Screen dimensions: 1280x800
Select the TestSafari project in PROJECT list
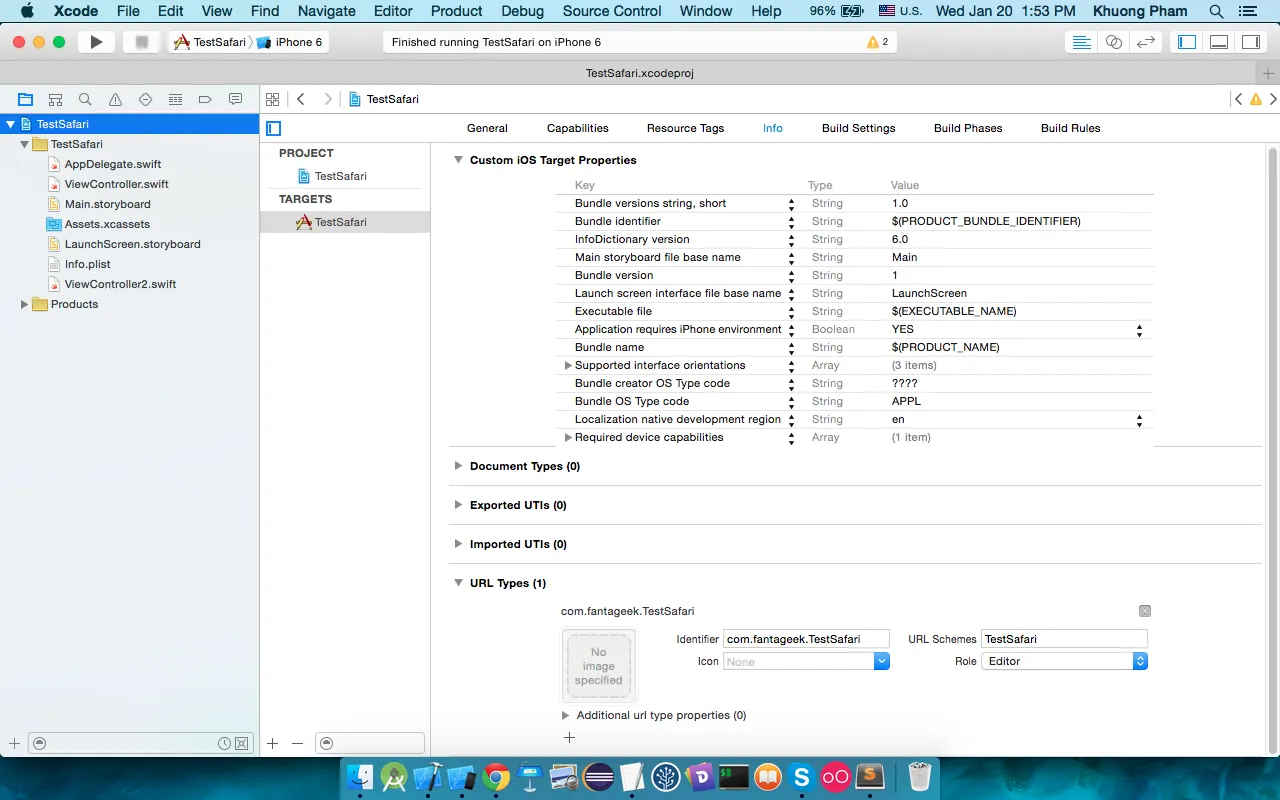340,176
